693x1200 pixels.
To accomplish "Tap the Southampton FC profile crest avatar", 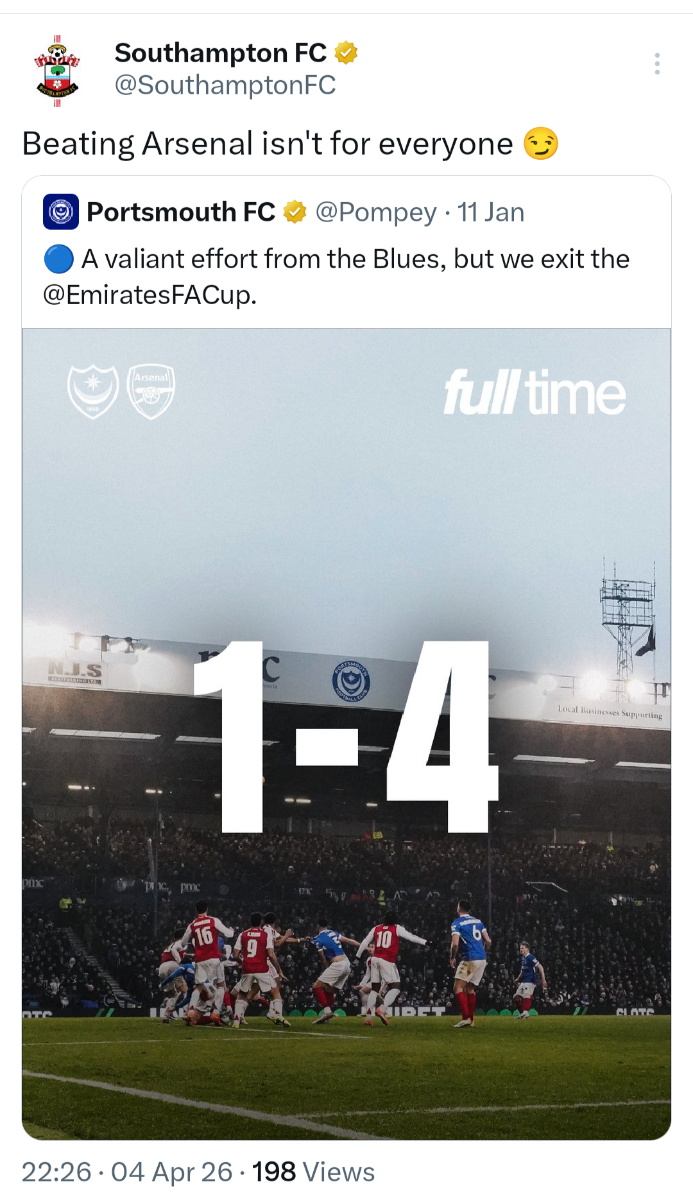I will click(x=57, y=67).
